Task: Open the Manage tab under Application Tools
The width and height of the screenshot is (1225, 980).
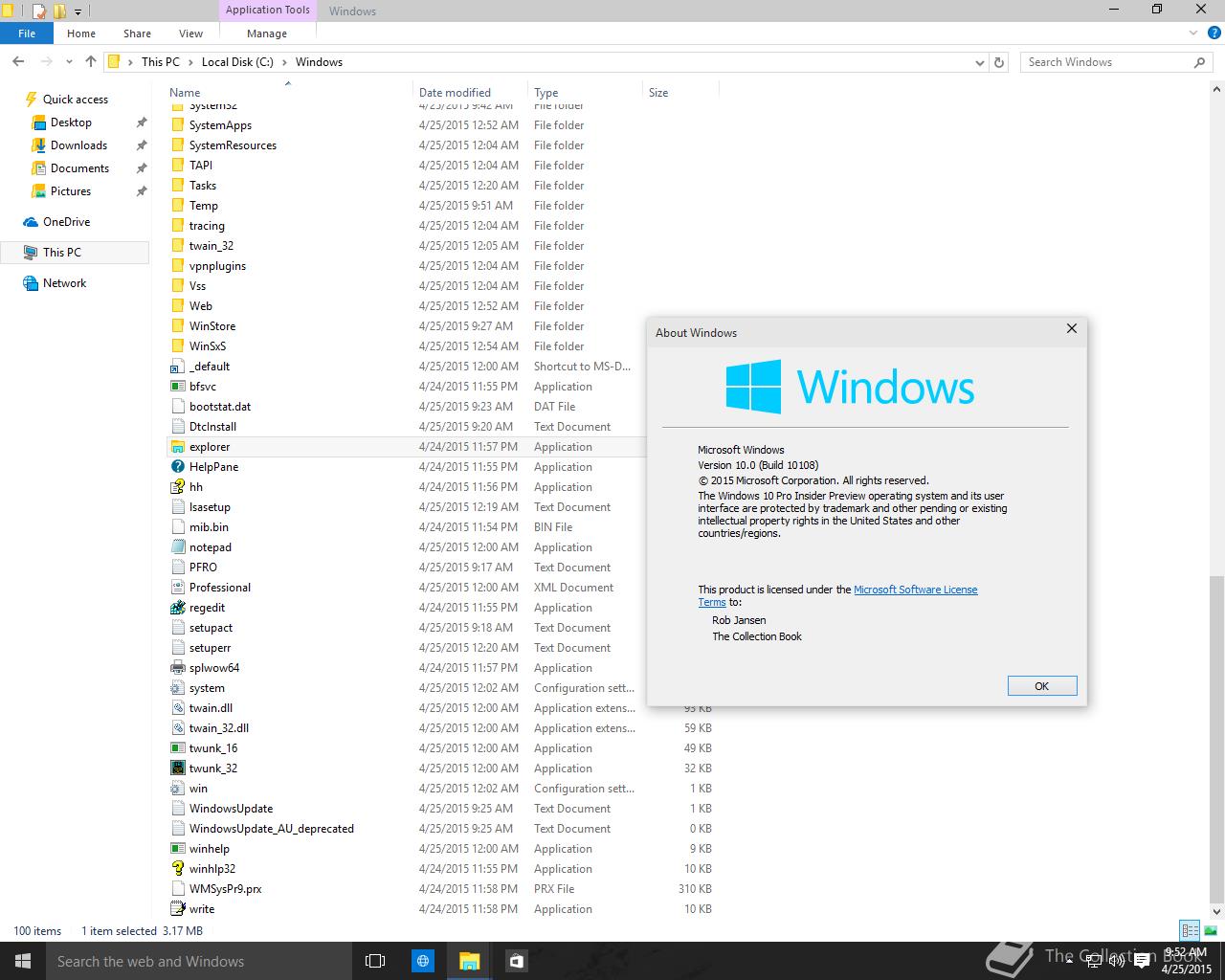Action: tap(267, 33)
